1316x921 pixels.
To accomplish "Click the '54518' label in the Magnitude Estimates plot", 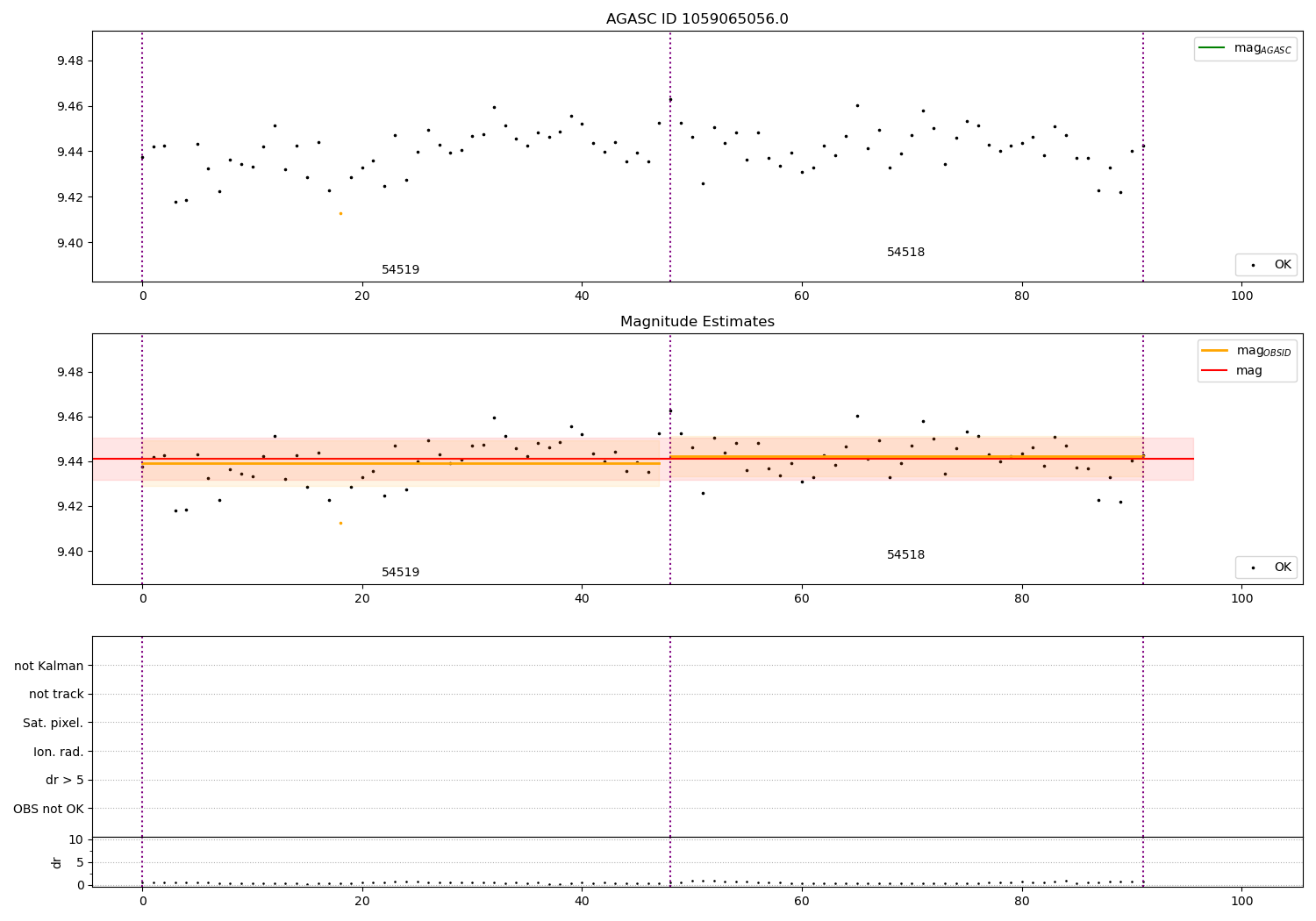I will coord(905,555).
